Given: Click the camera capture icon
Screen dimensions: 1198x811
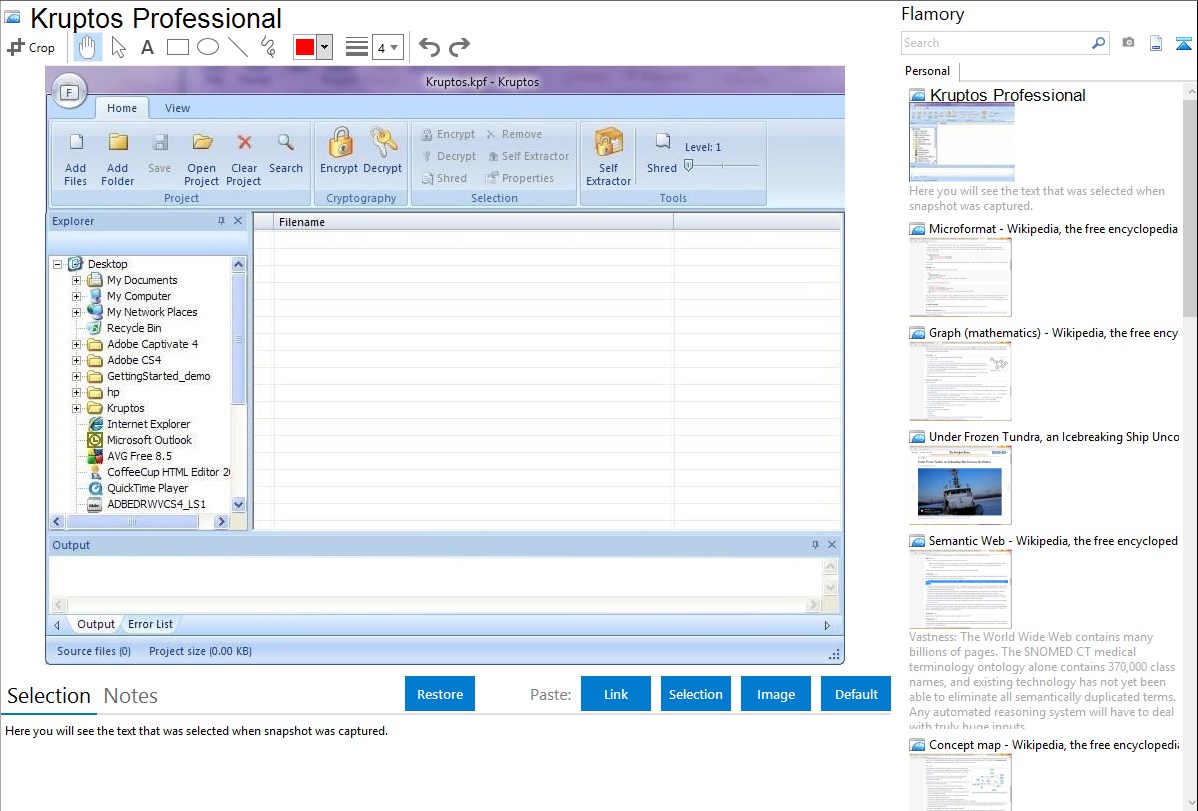Looking at the screenshot, I should [x=1128, y=43].
